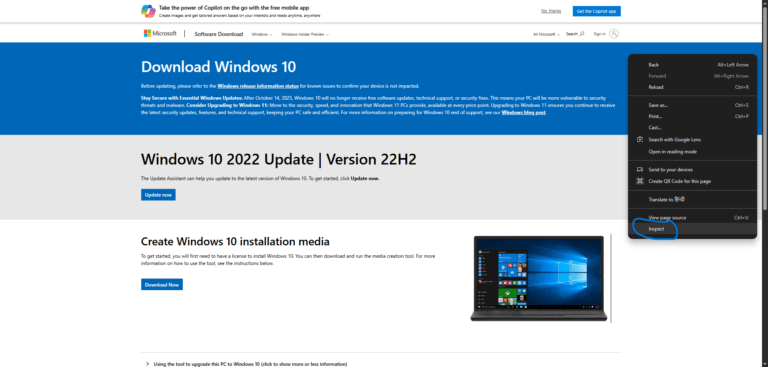Screen dimensions: 768x367
Task: Select Inspect from the context menu
Action: tap(692, 229)
